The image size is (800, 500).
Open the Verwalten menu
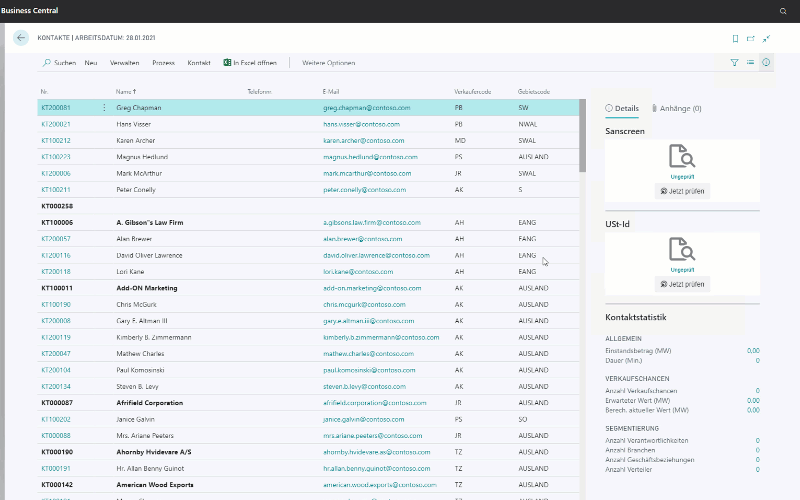click(x=124, y=63)
